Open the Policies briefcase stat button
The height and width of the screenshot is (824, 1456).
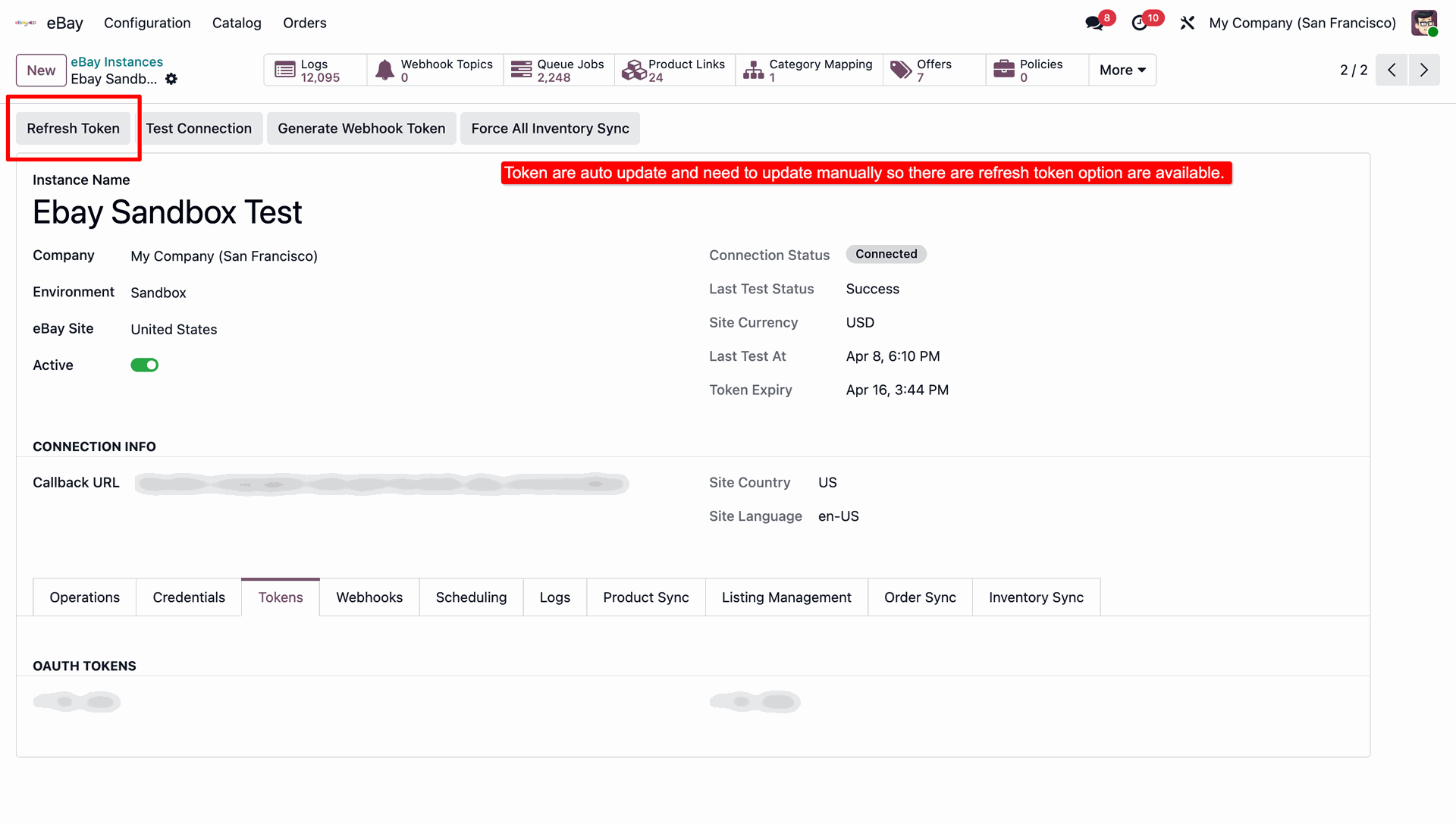tap(1037, 70)
